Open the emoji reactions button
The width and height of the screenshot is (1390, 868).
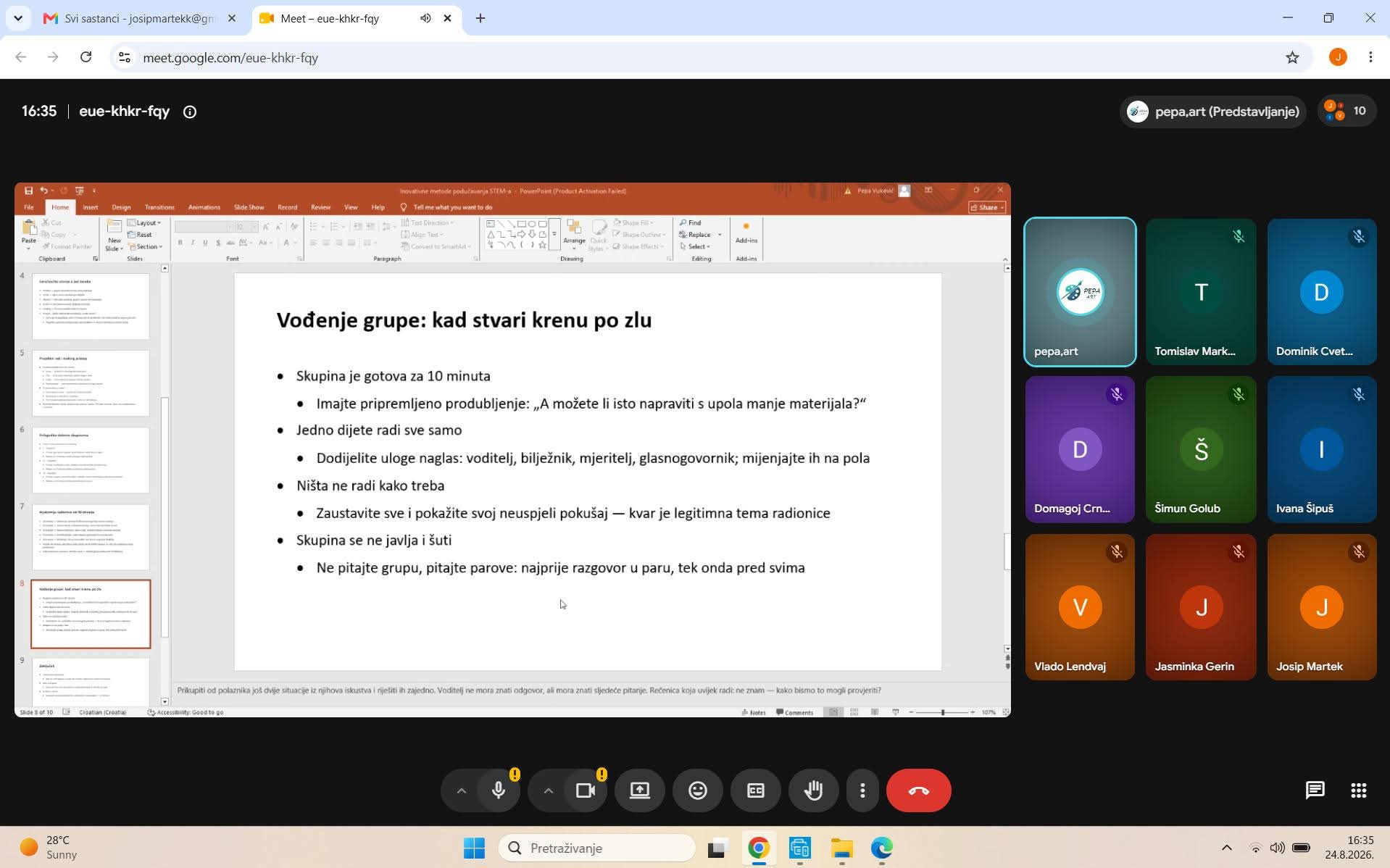(697, 790)
